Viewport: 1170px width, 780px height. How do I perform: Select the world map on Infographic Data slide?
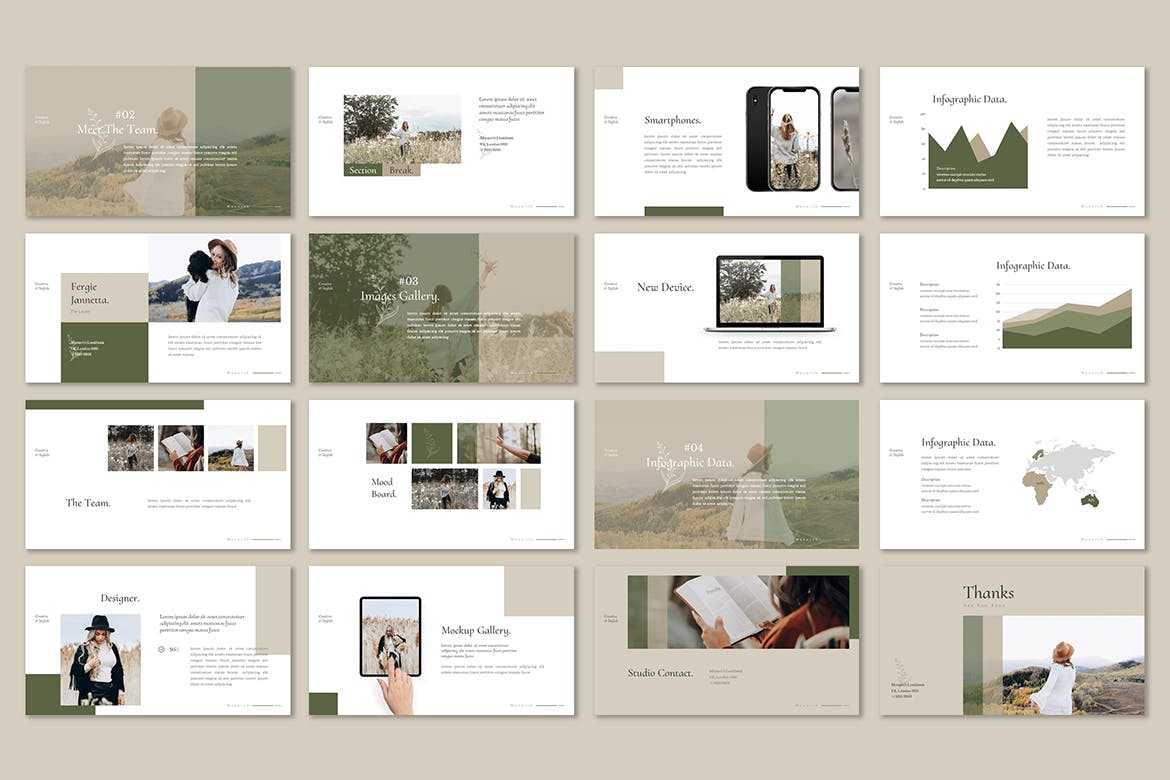click(1067, 474)
